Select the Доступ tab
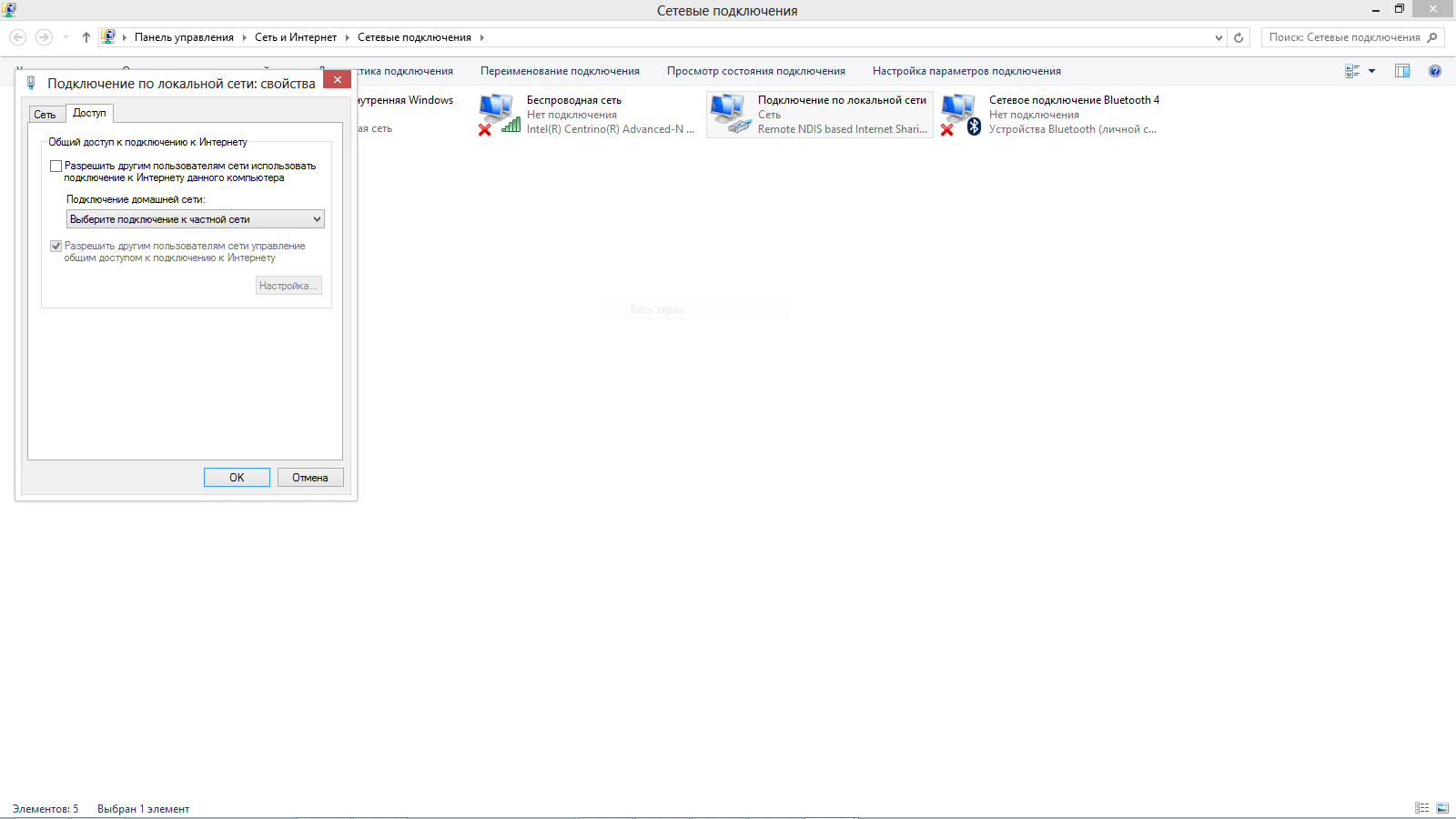Viewport: 1456px width, 819px height. pos(89,113)
